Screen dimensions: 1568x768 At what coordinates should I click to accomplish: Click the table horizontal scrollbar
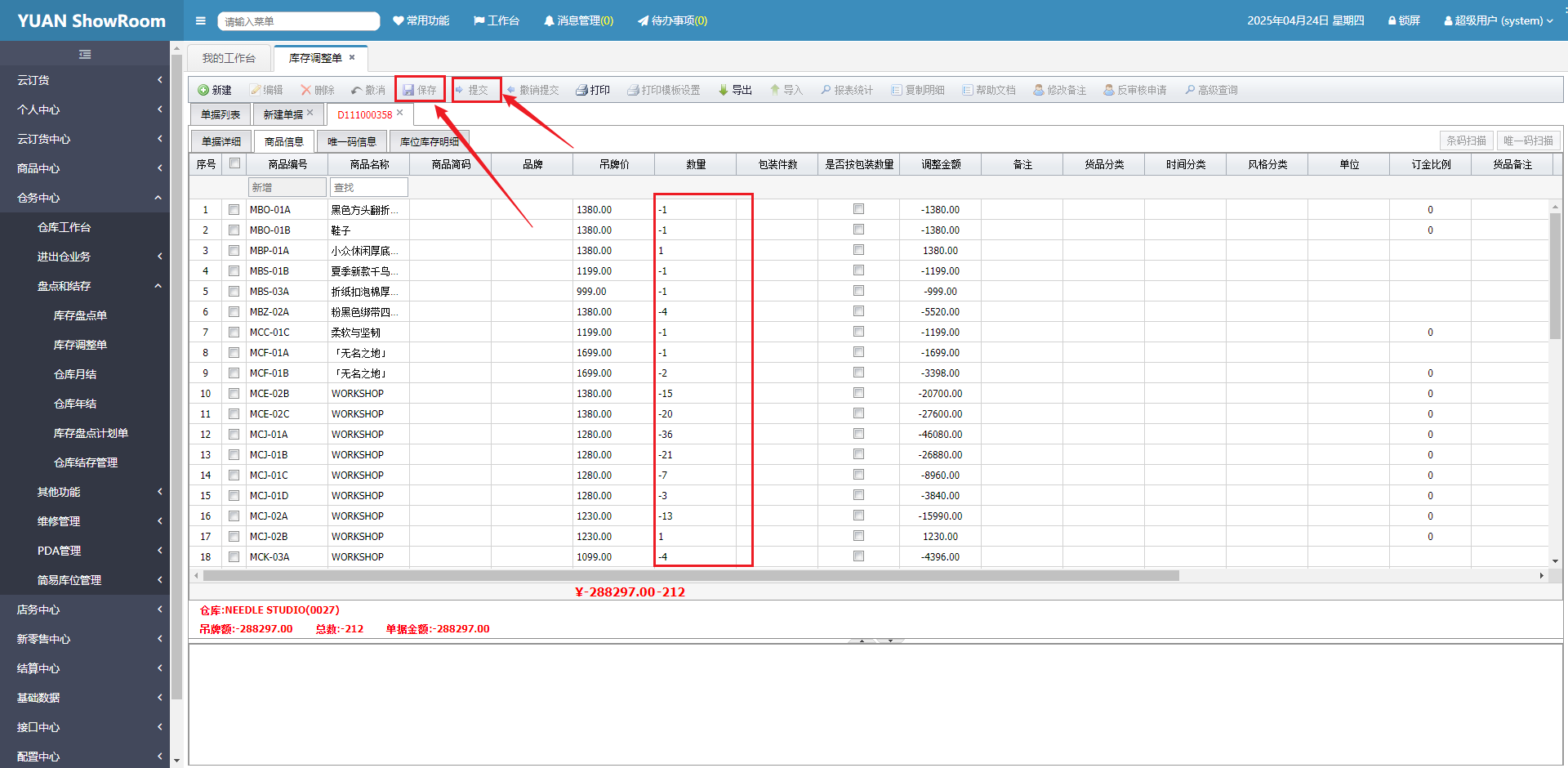pos(691,575)
